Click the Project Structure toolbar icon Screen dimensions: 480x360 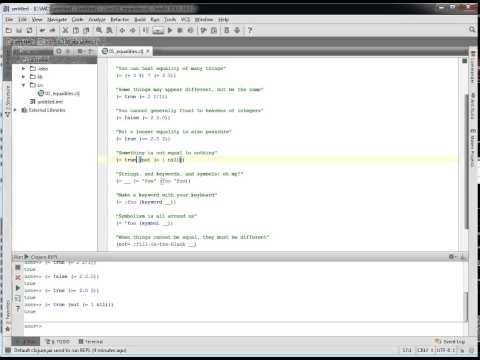click(x=227, y=30)
